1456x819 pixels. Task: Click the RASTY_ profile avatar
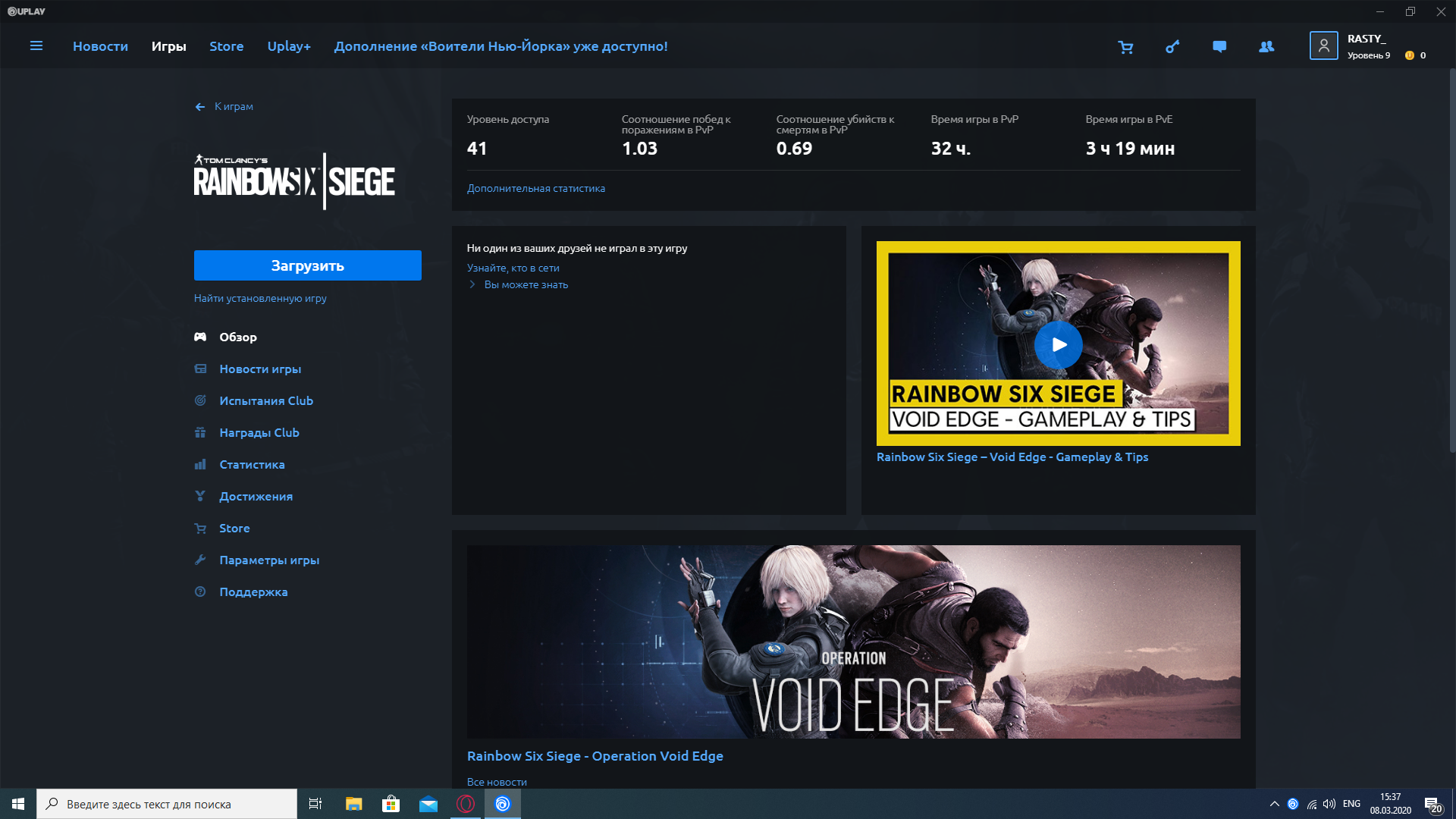(x=1323, y=45)
